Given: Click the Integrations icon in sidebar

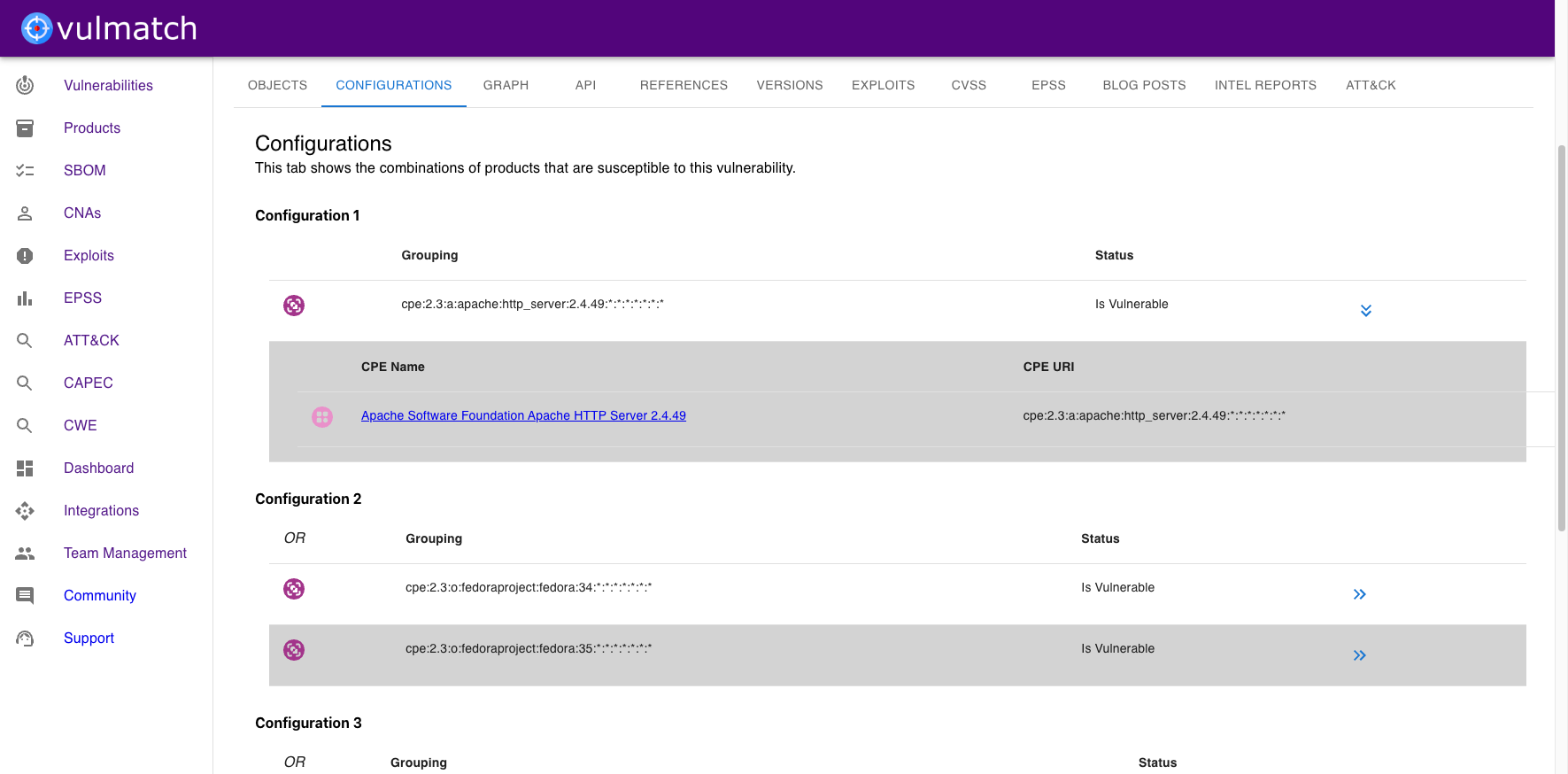Looking at the screenshot, I should (25, 511).
